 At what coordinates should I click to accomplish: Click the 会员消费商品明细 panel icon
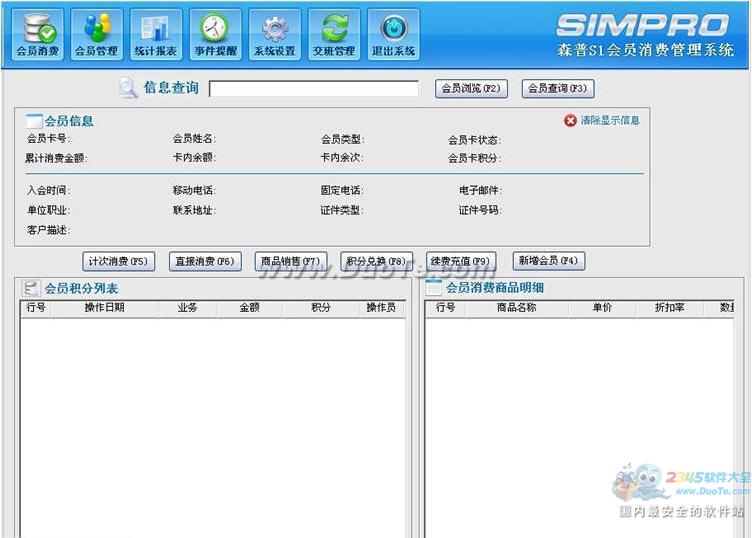coord(434,287)
